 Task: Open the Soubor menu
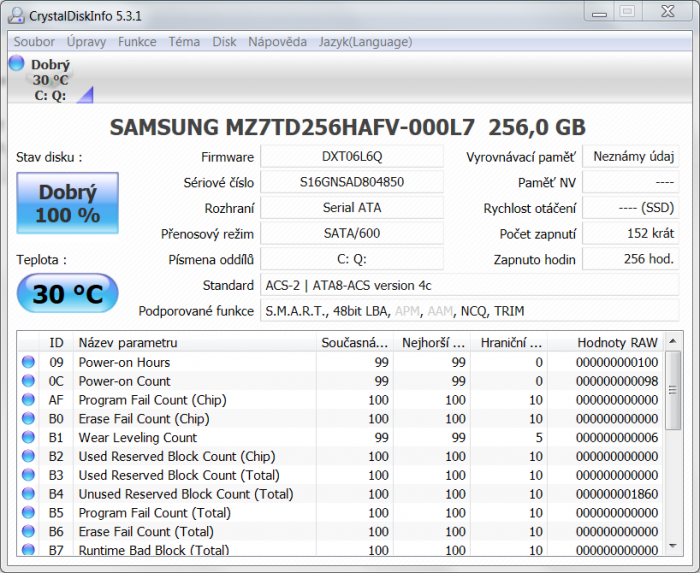pos(34,42)
